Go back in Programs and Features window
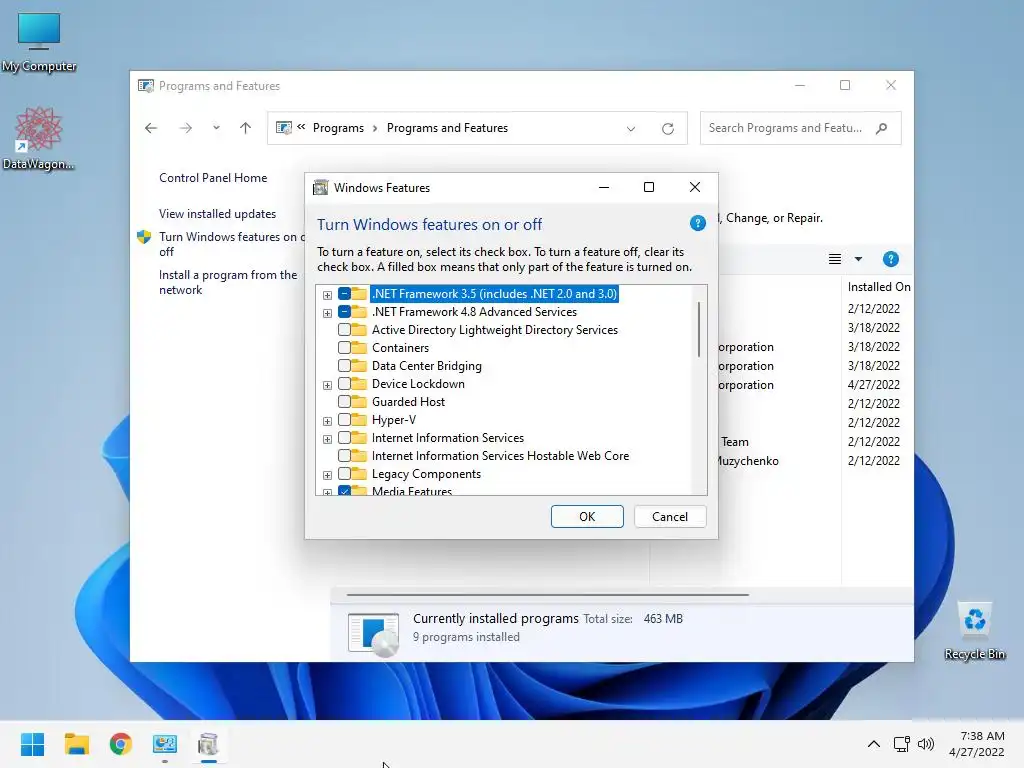The height and width of the screenshot is (768, 1024). [151, 128]
